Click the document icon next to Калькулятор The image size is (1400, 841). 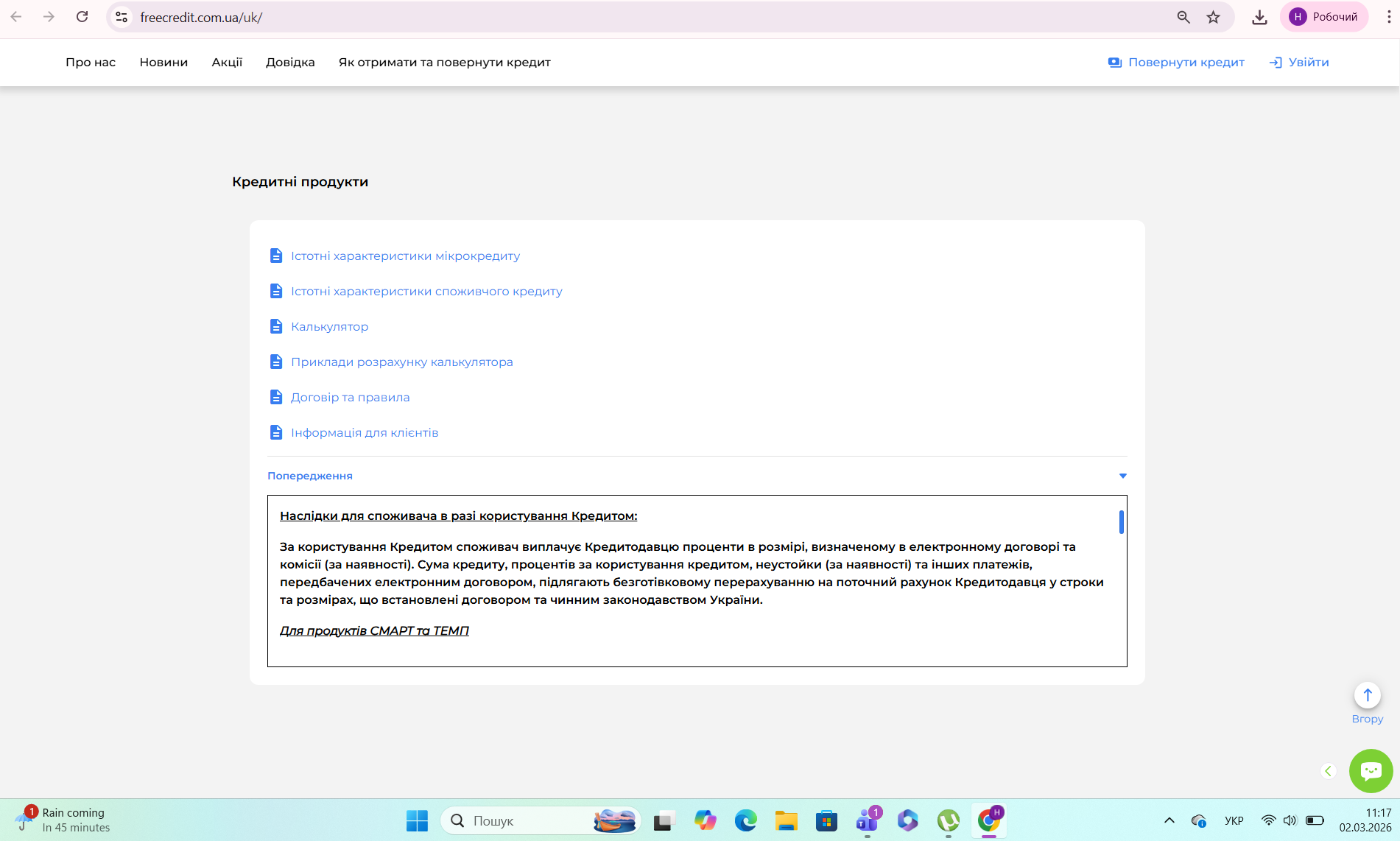pos(276,326)
